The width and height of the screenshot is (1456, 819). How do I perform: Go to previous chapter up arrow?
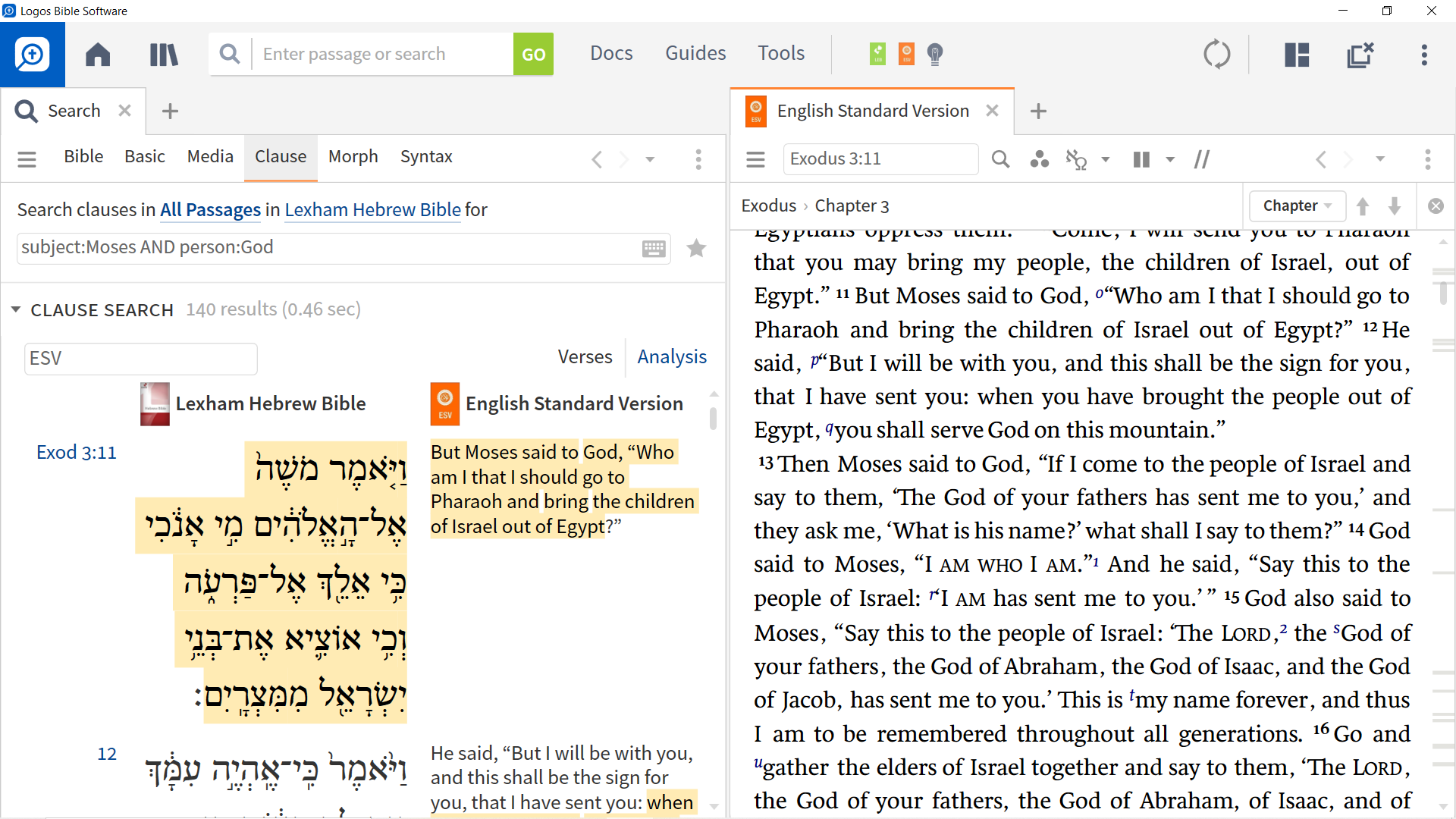tap(1363, 206)
